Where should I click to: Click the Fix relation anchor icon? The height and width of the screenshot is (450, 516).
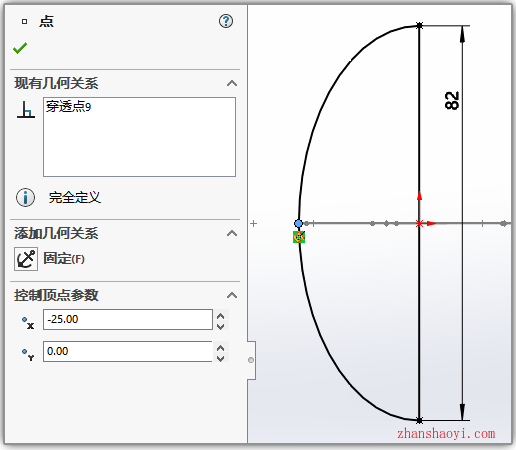pyautogui.click(x=26, y=259)
